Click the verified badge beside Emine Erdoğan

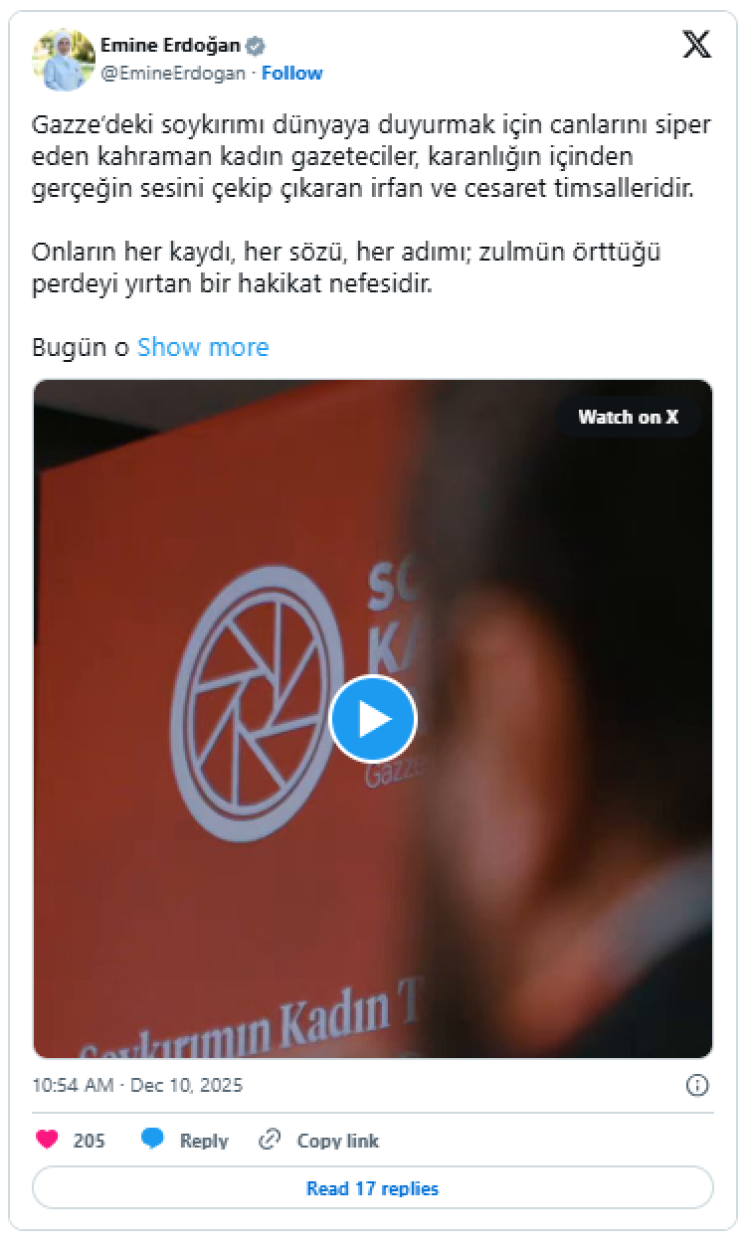[x=256, y=46]
